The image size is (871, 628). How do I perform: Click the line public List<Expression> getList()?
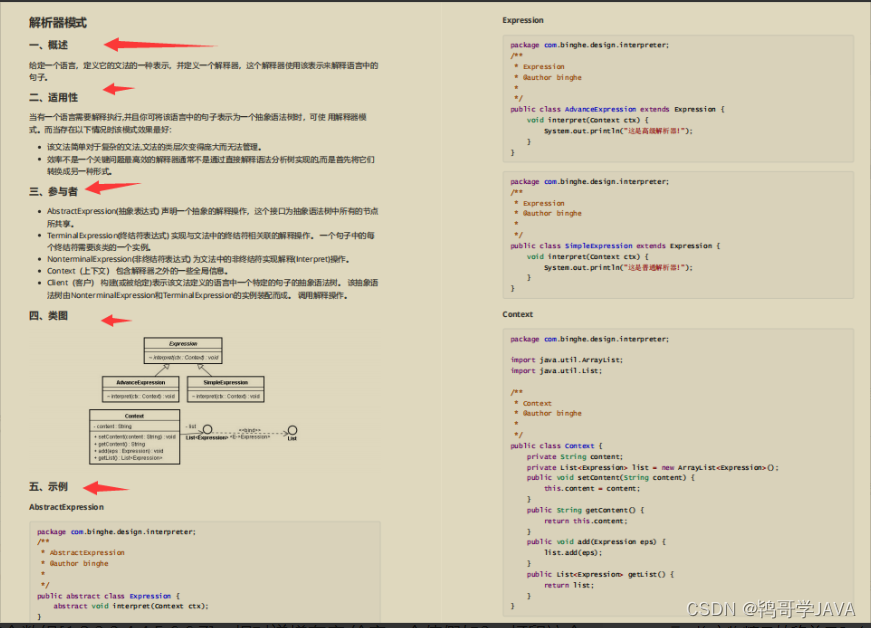tap(600, 575)
